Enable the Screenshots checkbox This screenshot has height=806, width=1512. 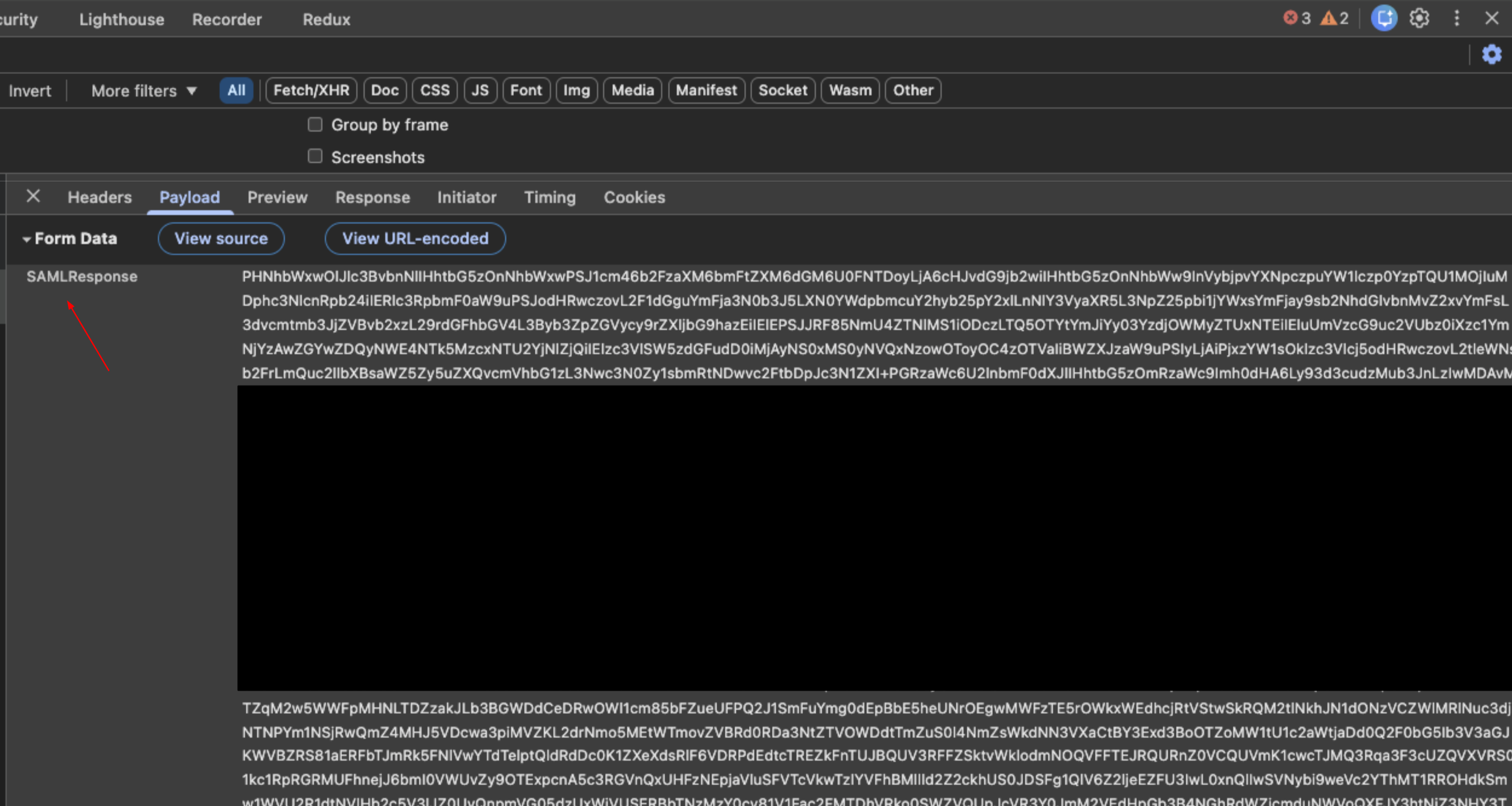coord(315,155)
